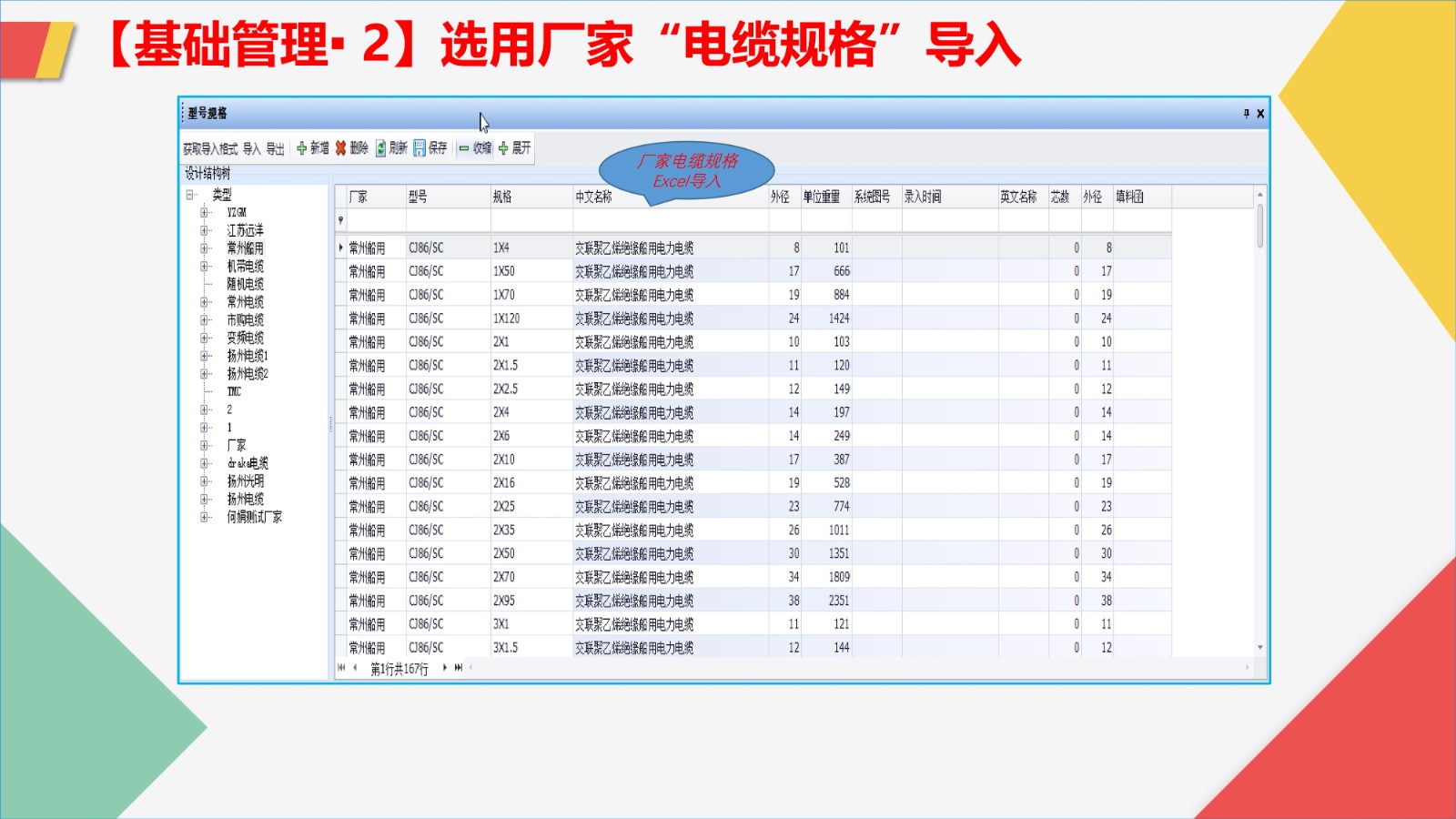Expand the 江苏远洋 tree node

[x=205, y=231]
